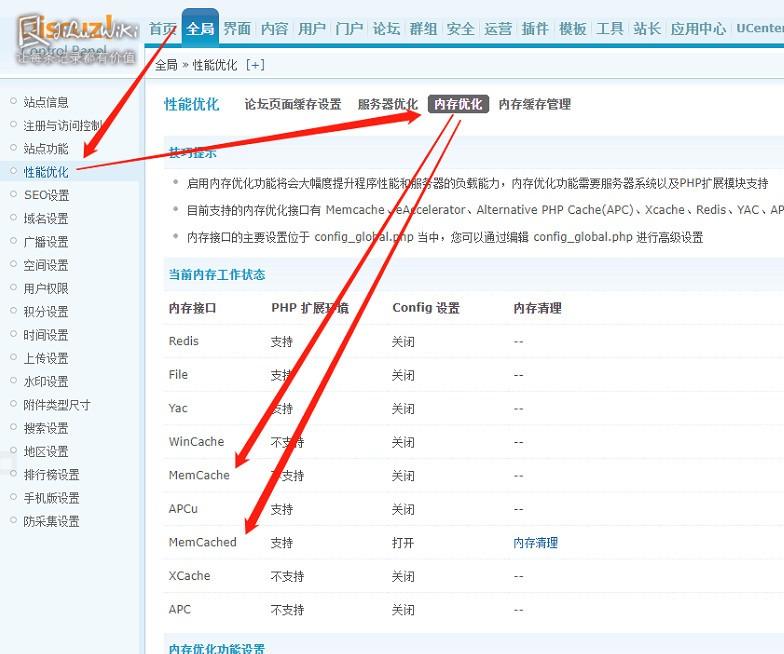Click the WinCache row label
This screenshot has width=784, height=654.
tap(196, 442)
